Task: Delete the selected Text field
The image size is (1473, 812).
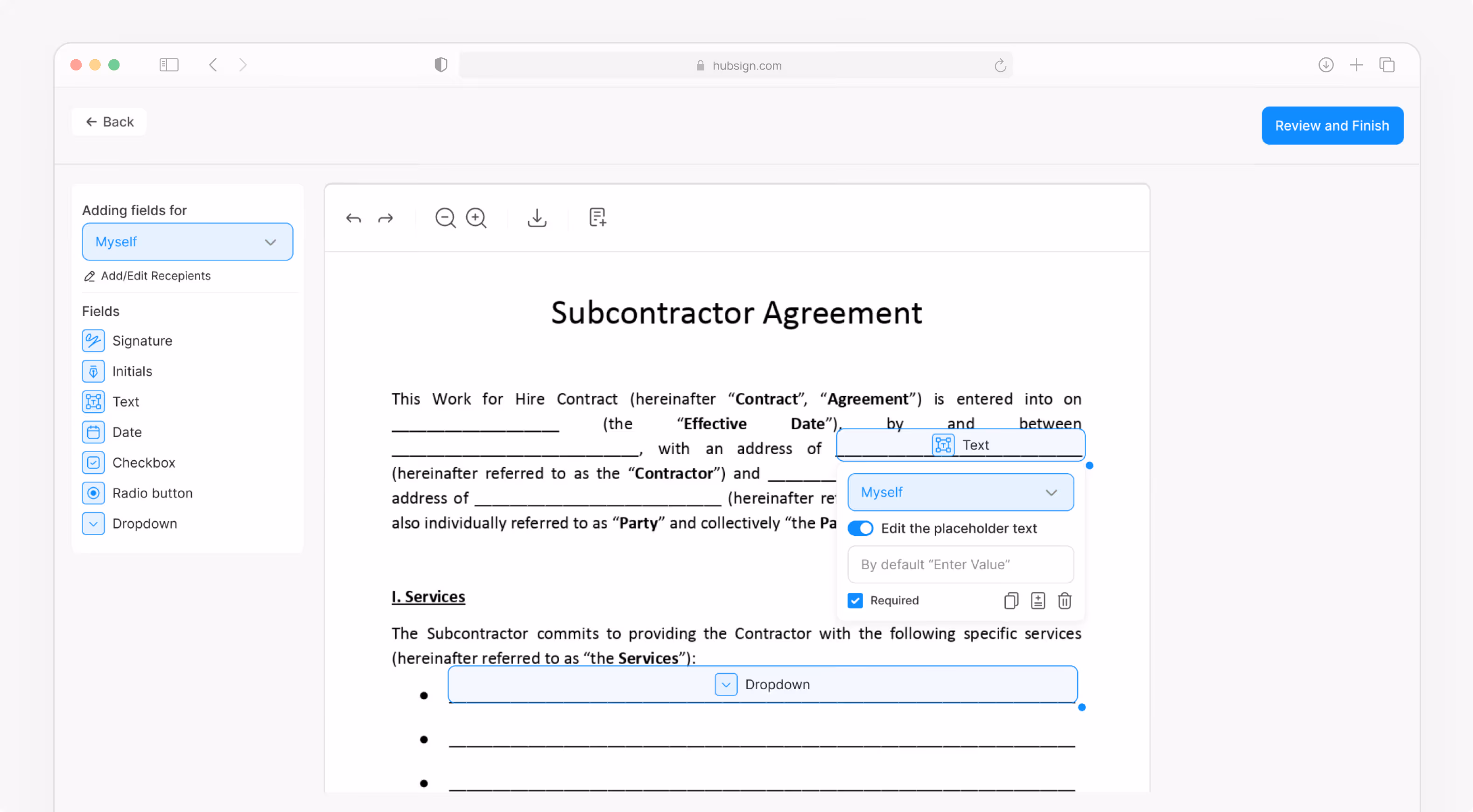Action: pos(1064,601)
